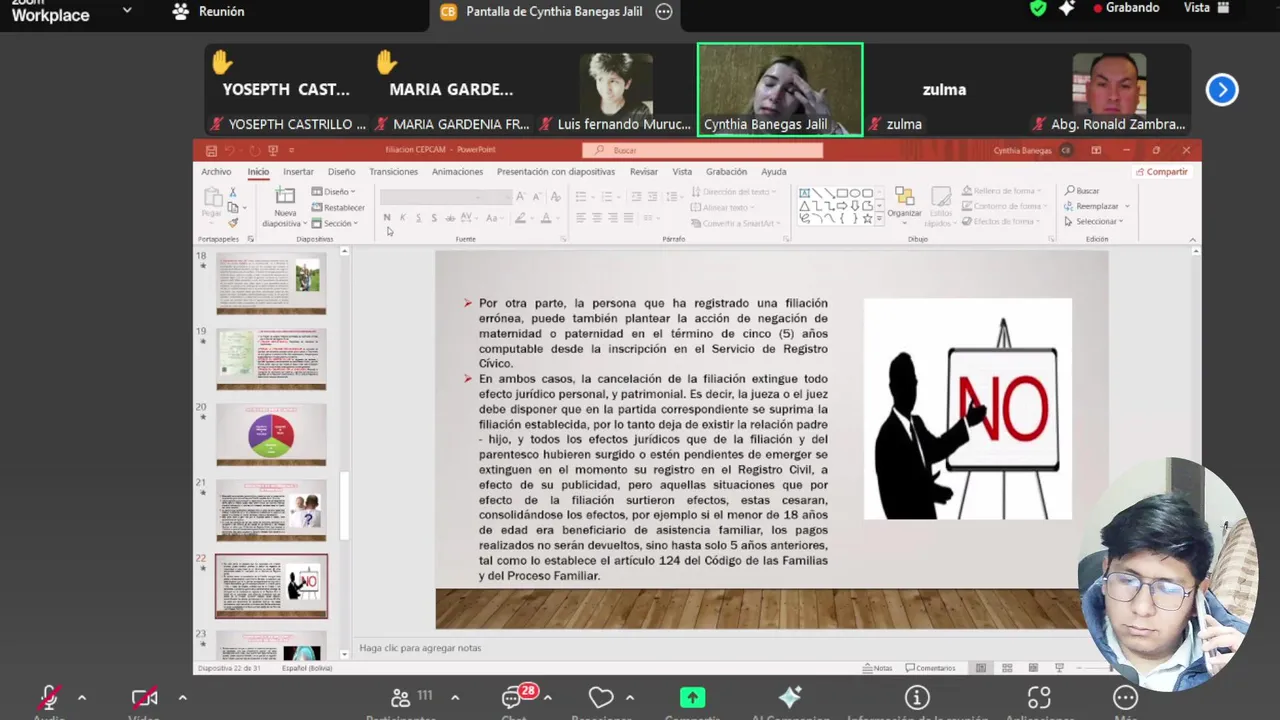Open the Chat icon with 28 badge
This screenshot has width=1280, height=720.
514,697
